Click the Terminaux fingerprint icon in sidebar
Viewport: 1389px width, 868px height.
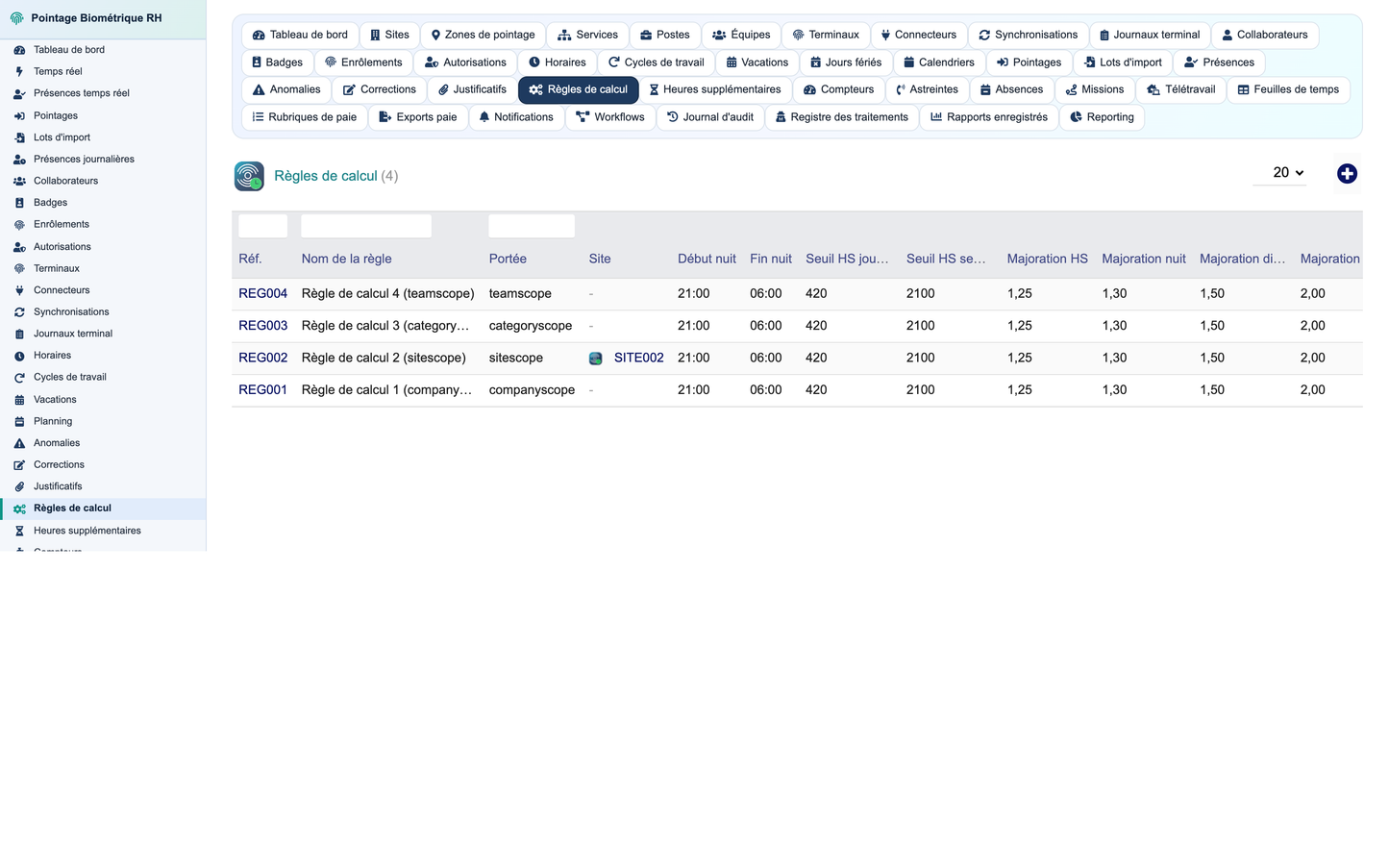pos(19,268)
